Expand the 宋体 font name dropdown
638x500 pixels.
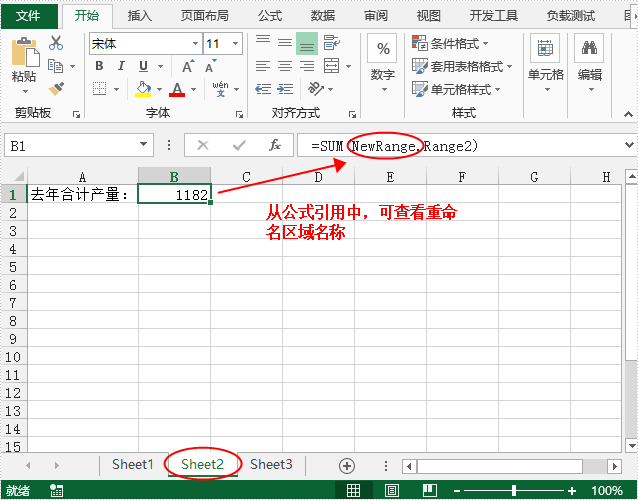point(195,44)
